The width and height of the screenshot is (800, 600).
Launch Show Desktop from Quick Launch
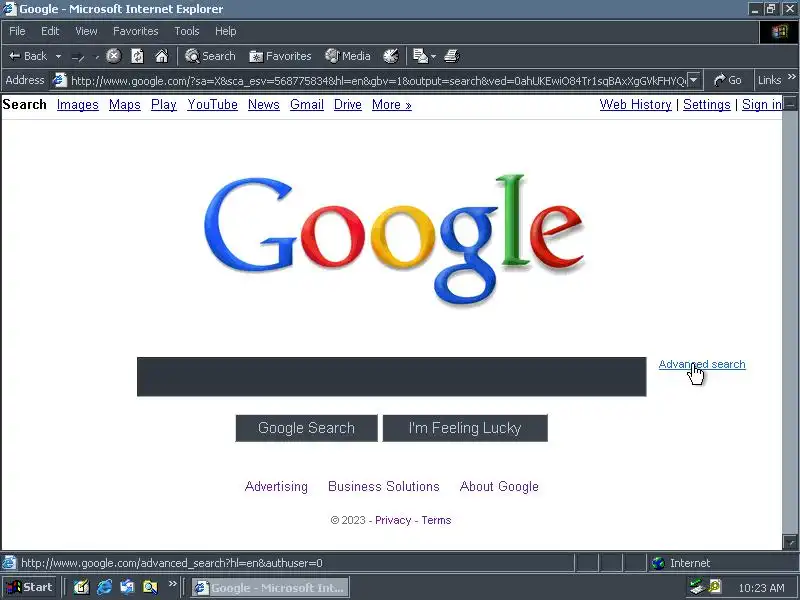(81, 587)
